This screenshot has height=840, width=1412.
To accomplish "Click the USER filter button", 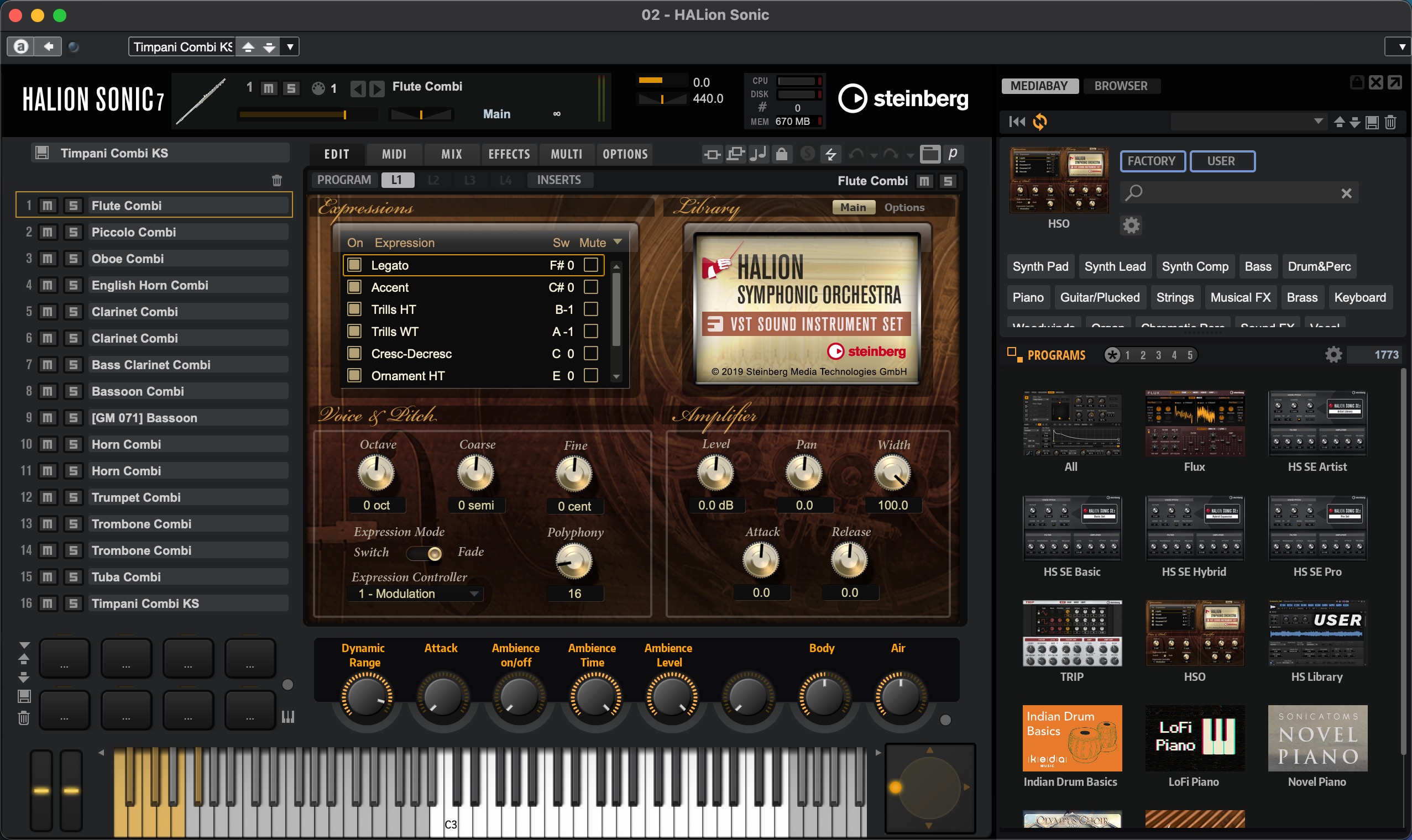I will click(x=1221, y=161).
